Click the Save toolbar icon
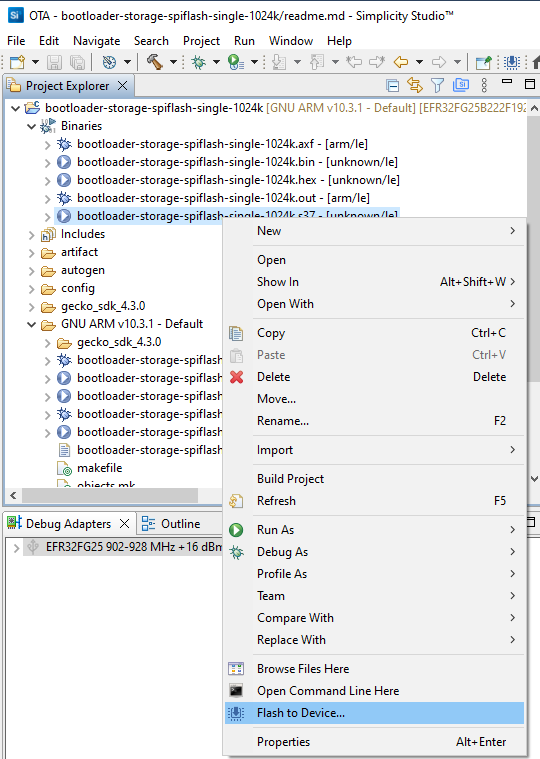The image size is (540, 759). point(54,62)
